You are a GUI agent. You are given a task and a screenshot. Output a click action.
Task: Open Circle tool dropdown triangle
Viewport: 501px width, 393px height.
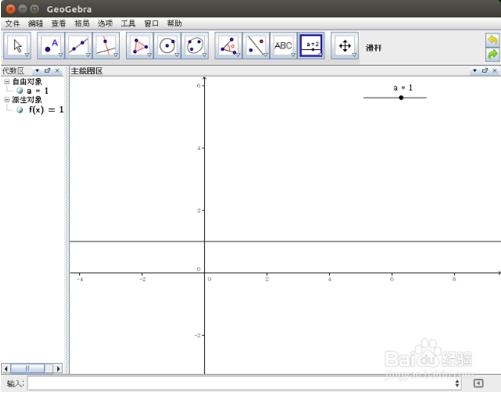(177, 55)
